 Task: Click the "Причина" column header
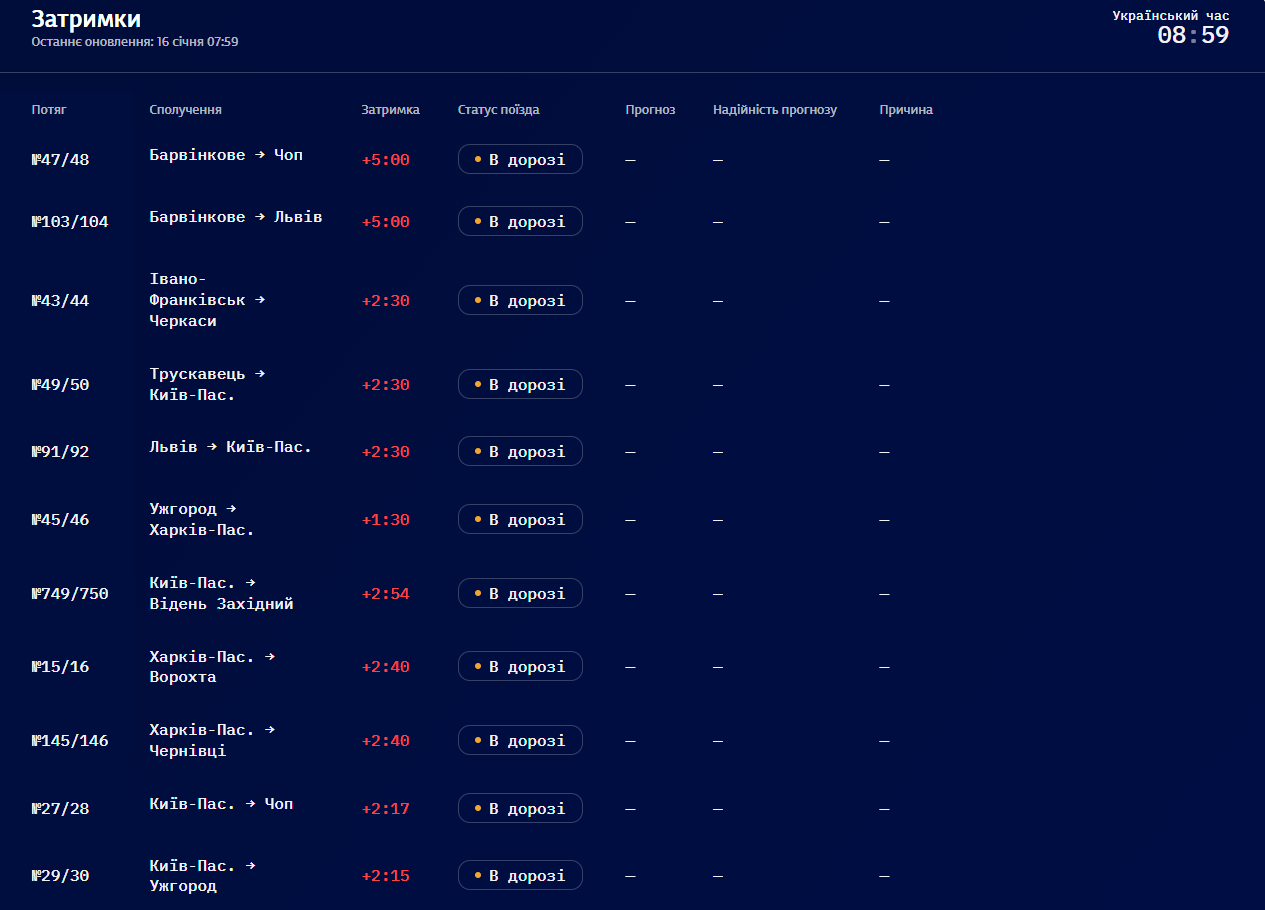(x=905, y=110)
